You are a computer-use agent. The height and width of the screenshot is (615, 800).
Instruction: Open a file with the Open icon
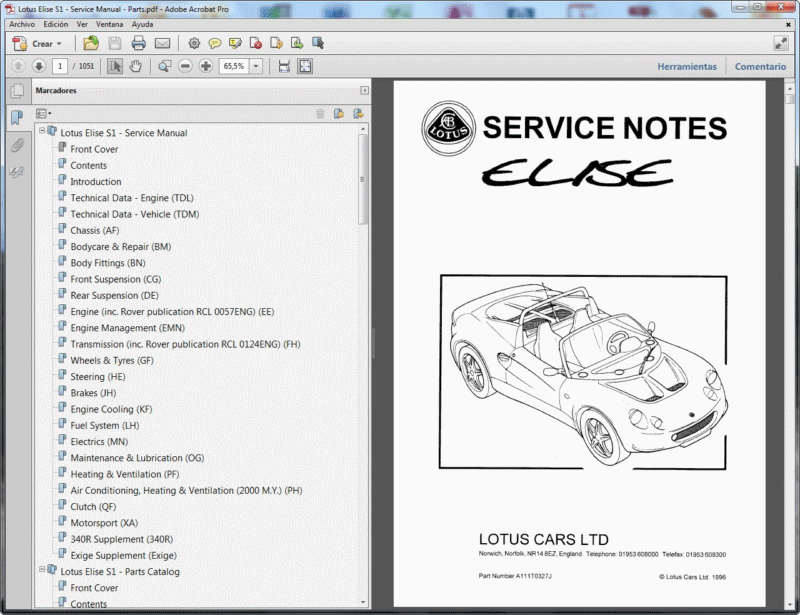[92, 43]
